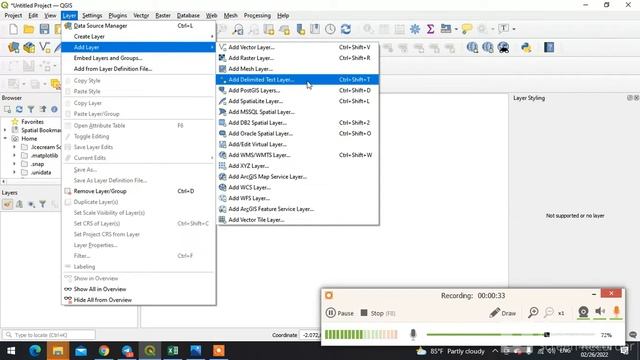The width and height of the screenshot is (640, 360).
Task: Click the Layers panel filter legend icon
Action: (43, 204)
